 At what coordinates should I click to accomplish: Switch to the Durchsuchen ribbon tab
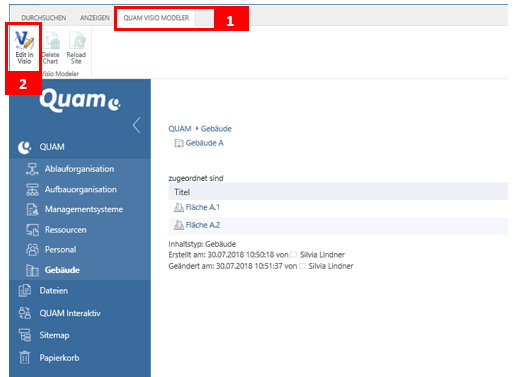(44, 18)
